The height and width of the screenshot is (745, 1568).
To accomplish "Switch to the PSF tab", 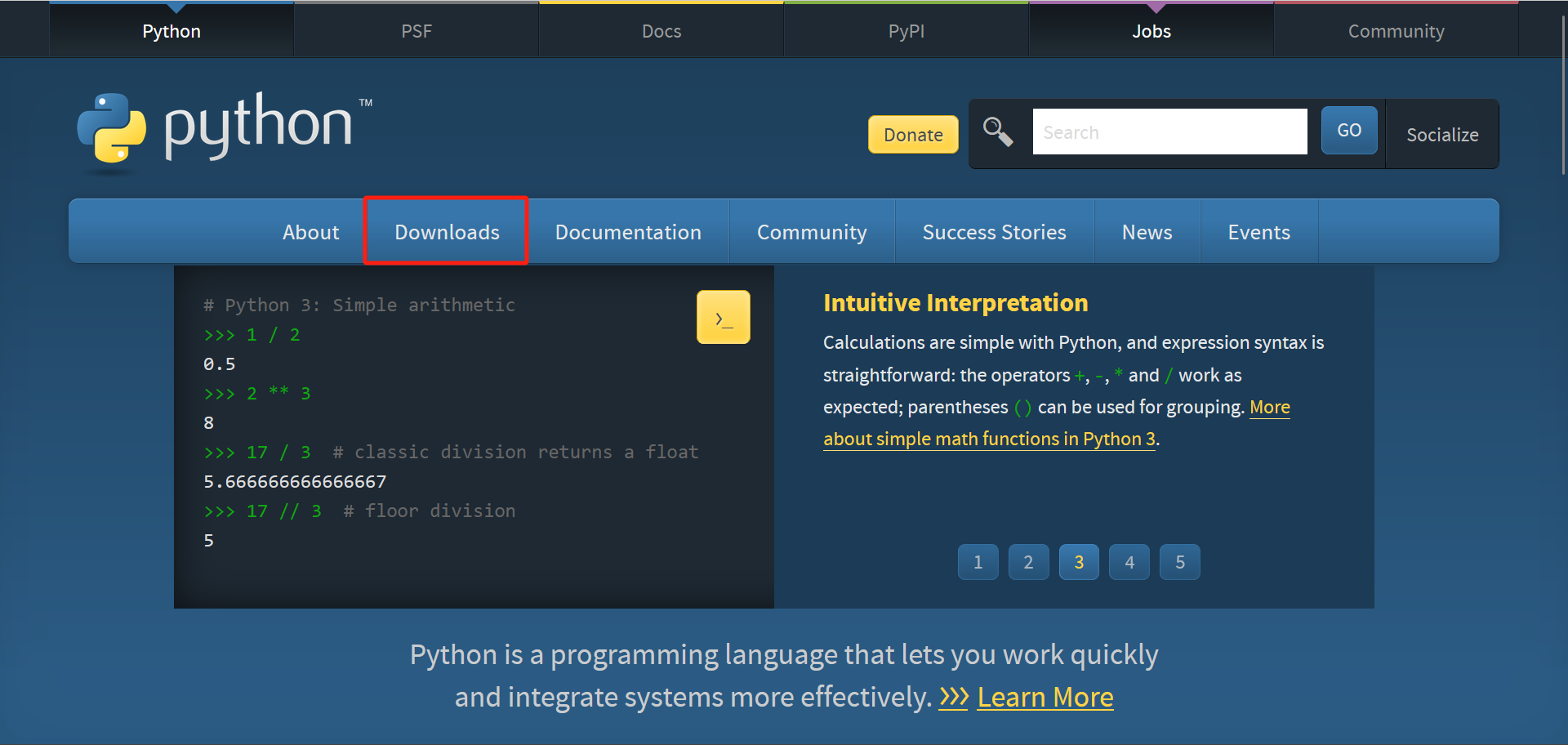I will tap(416, 31).
